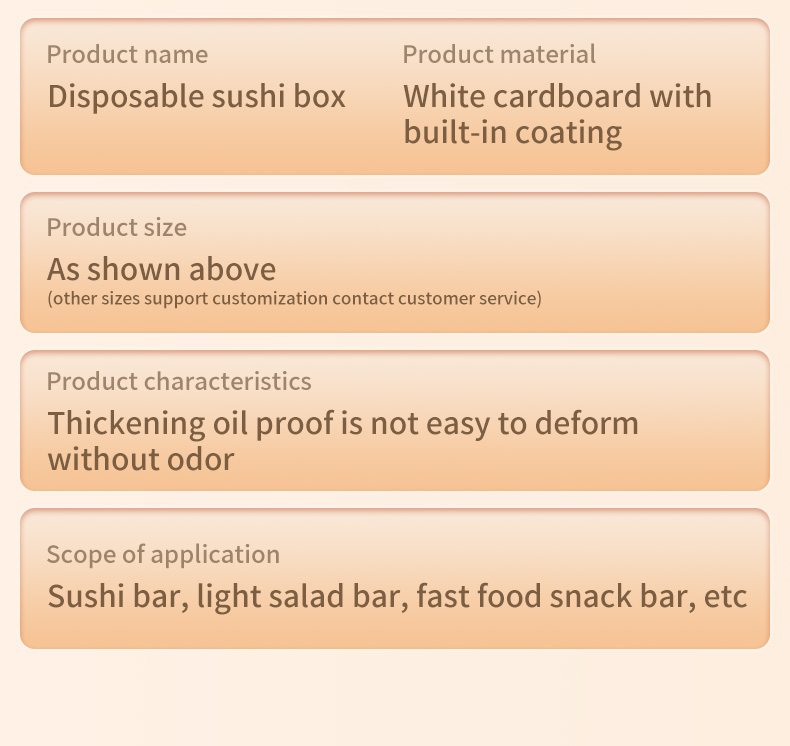Click the "Scope of application" heading
790x746 pixels.
[163, 554]
